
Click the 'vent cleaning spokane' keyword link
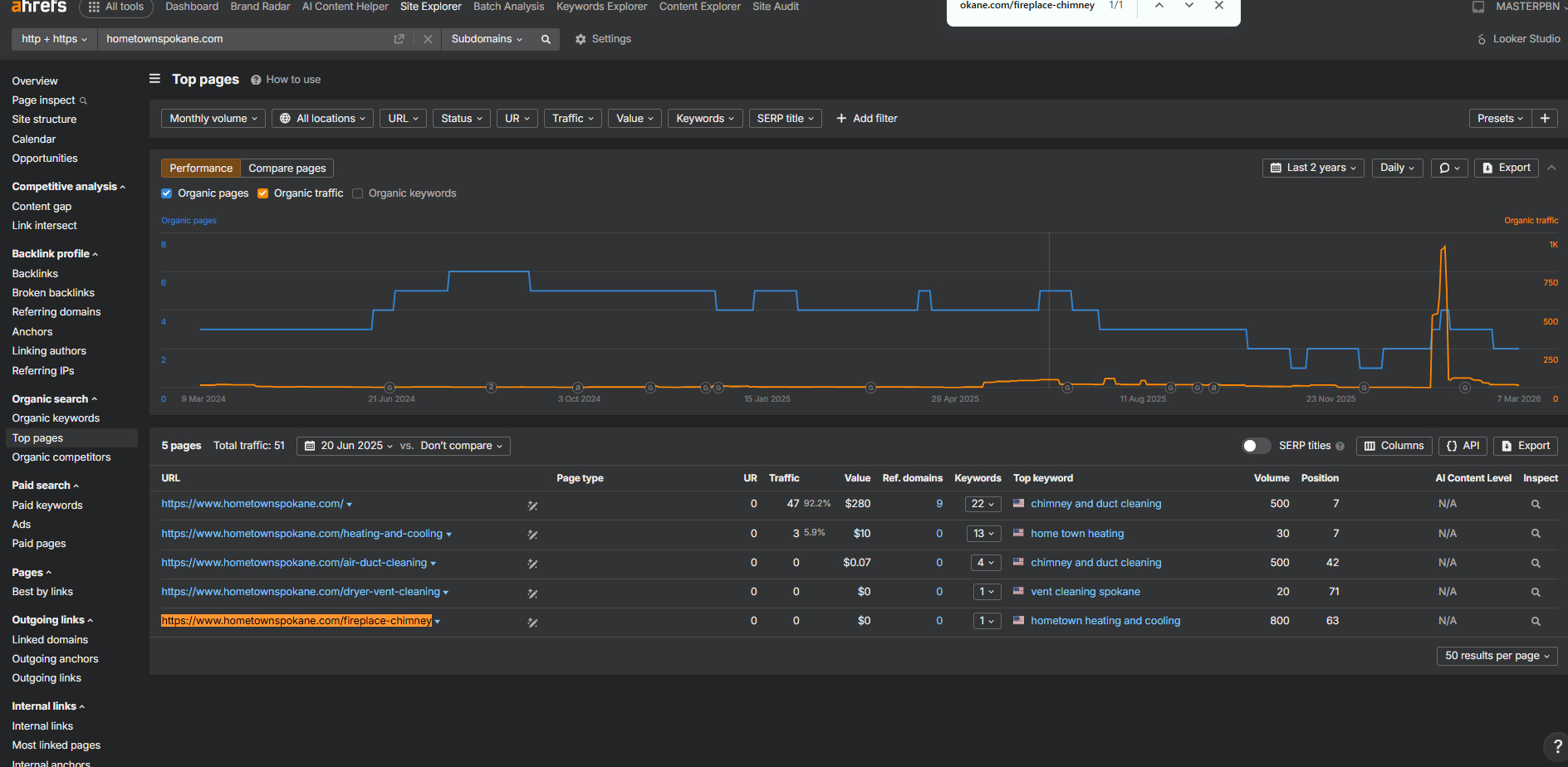(1085, 592)
